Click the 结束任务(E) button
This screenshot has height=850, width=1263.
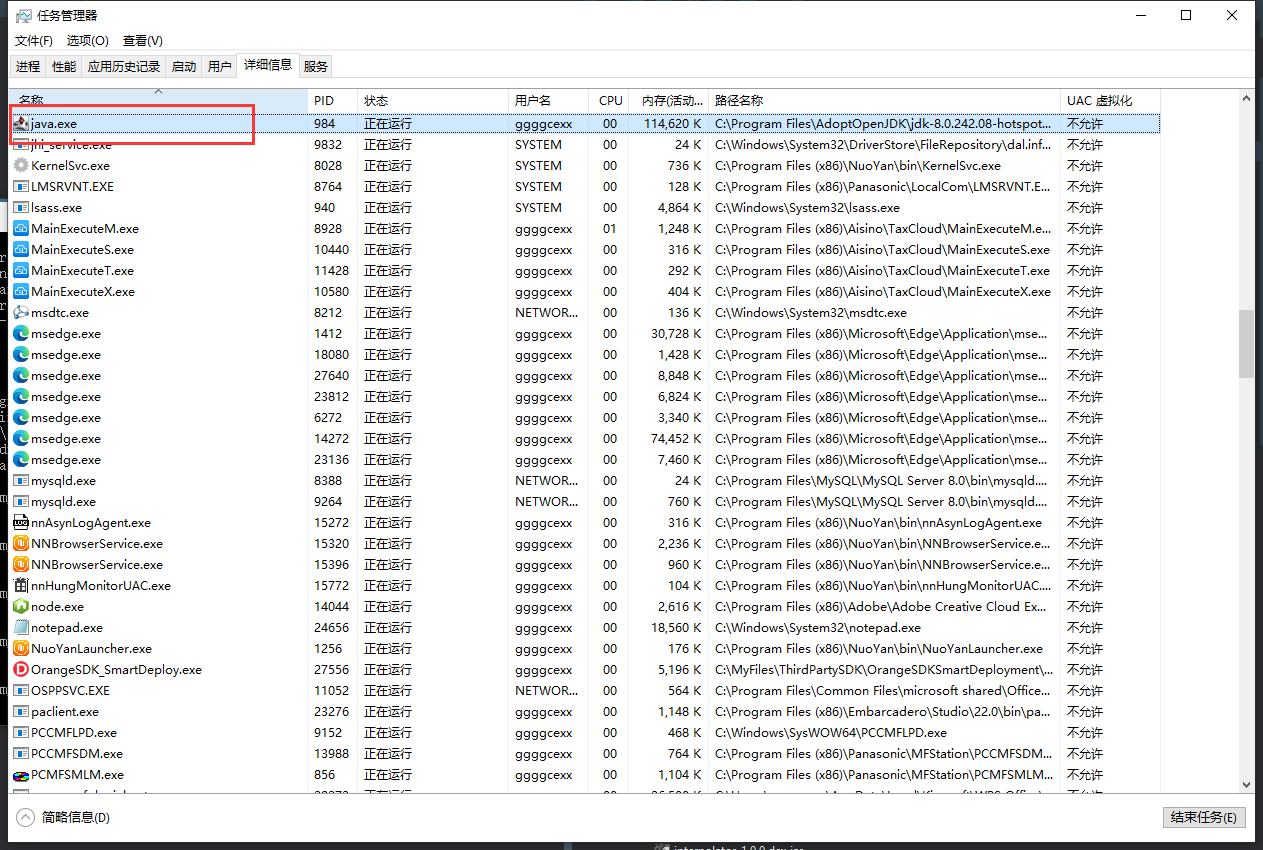(x=1205, y=817)
